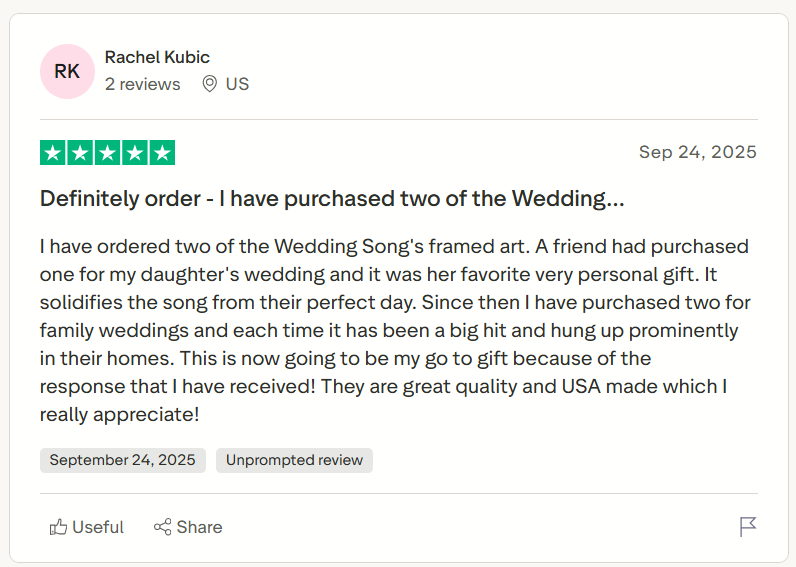Click the fourth green rating star
Viewport: 796px width, 567px height.
point(134,153)
